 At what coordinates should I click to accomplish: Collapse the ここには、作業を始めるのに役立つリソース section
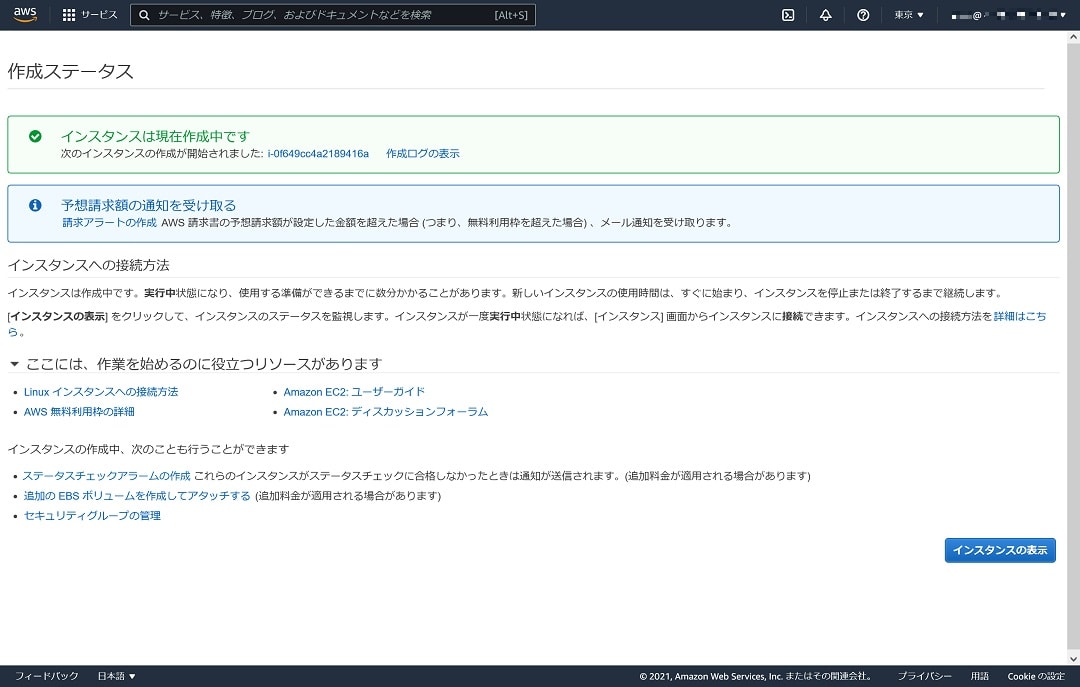click(x=14, y=364)
